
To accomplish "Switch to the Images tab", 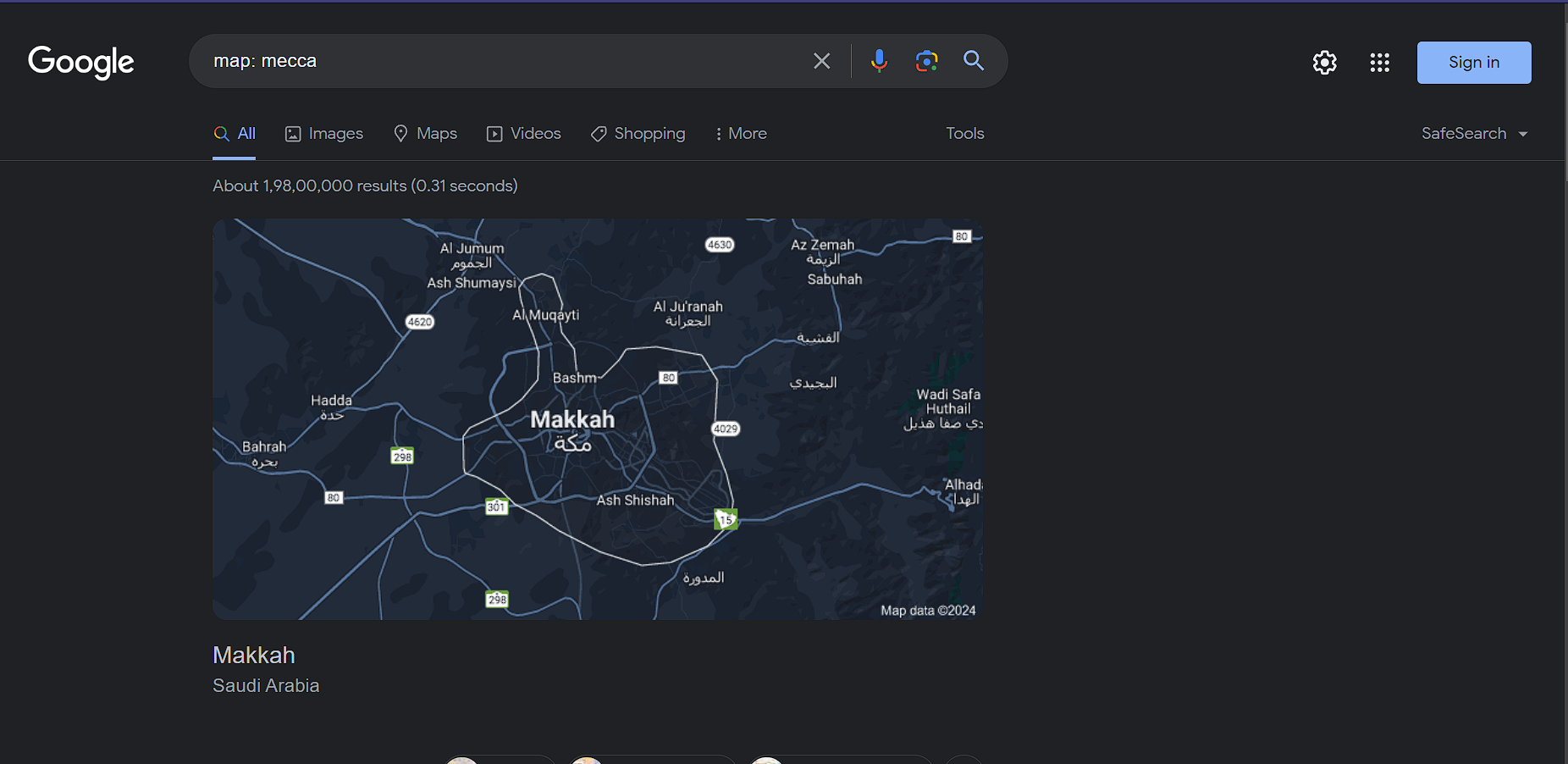I will [x=324, y=134].
